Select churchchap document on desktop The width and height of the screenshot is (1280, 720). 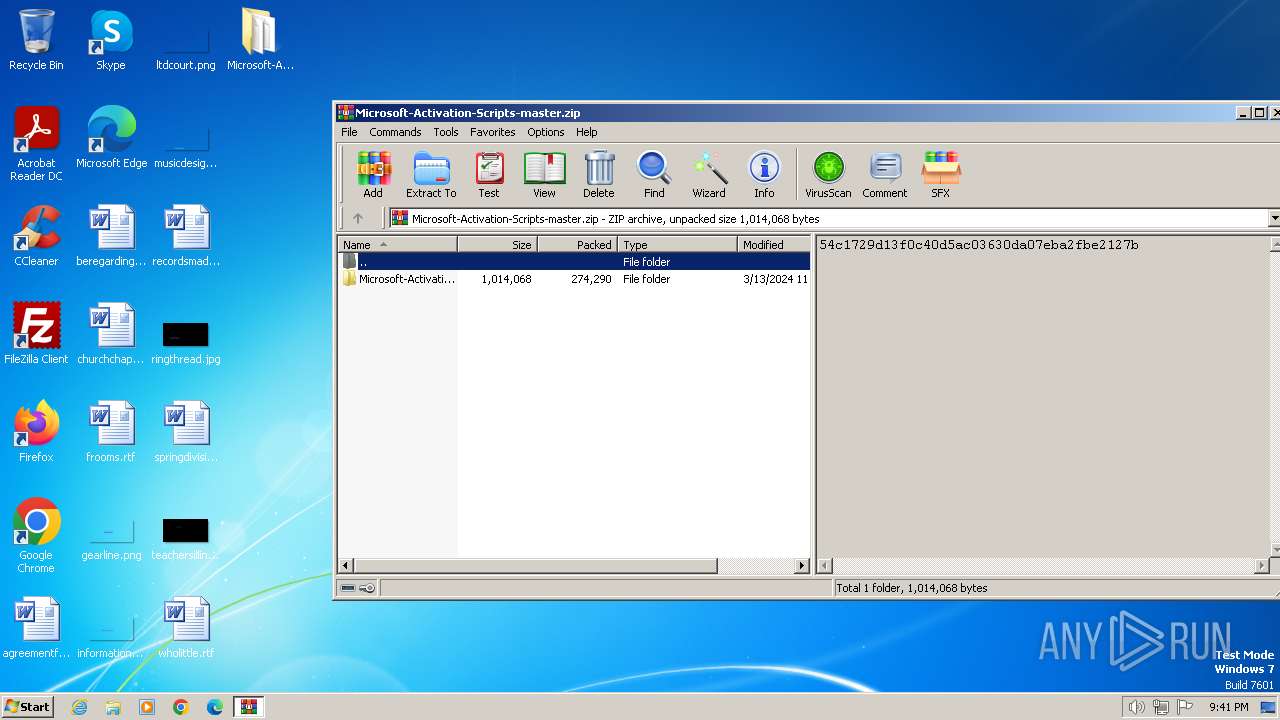111,334
